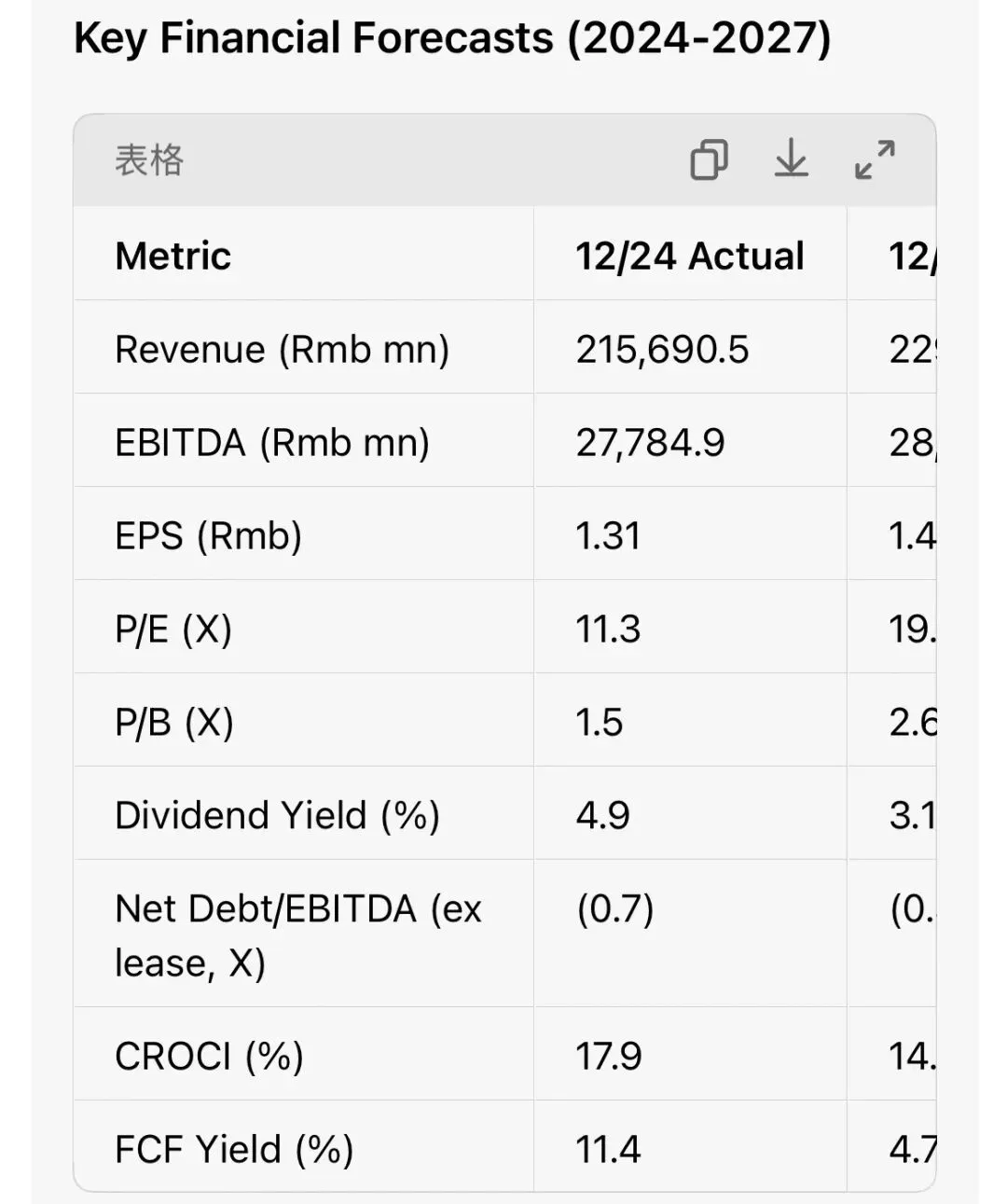Click the P/B (X) row label
This screenshot has height=1204, width=1007.
click(x=174, y=723)
